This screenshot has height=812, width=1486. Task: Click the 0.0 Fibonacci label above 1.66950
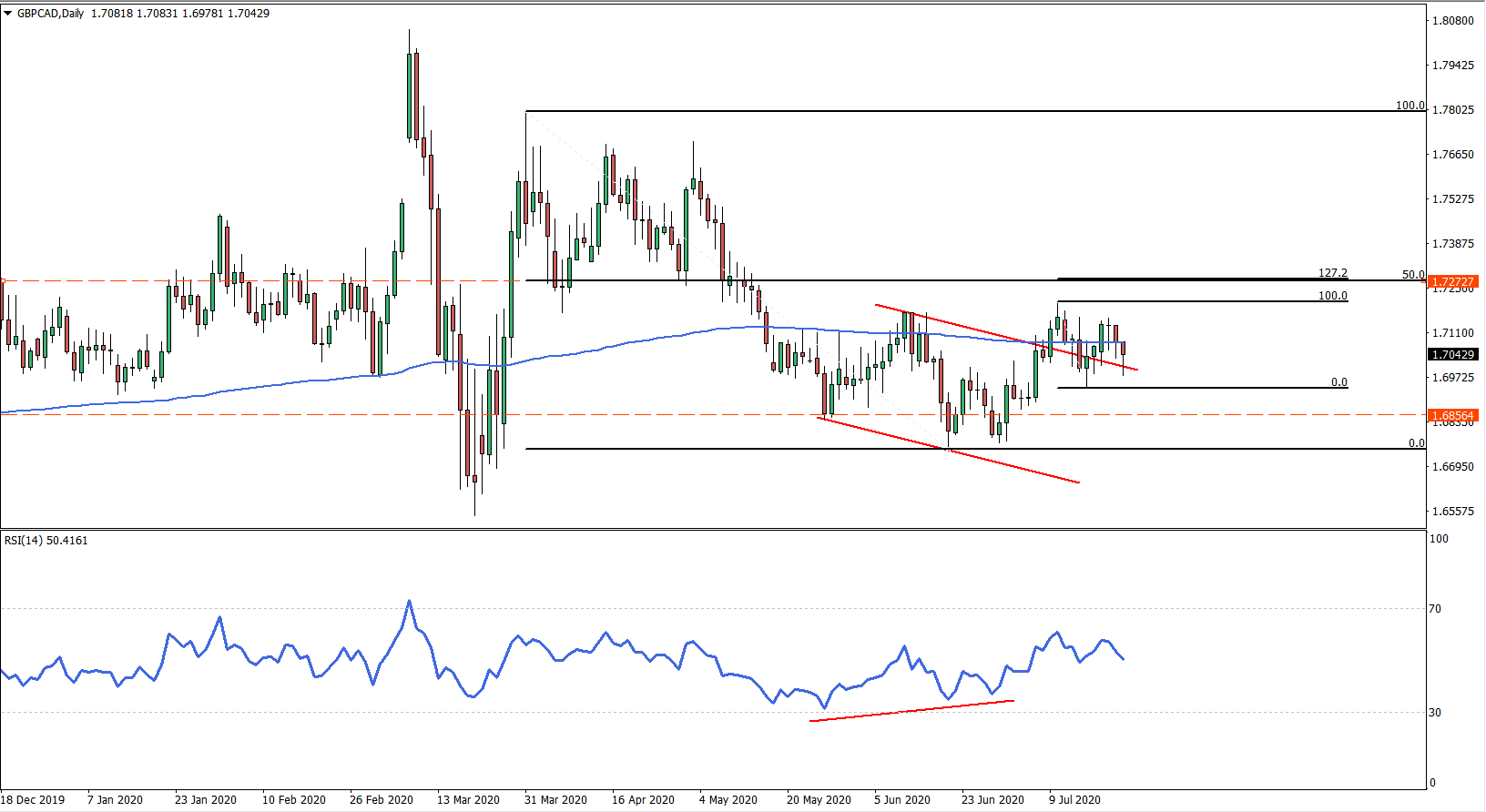click(1417, 443)
